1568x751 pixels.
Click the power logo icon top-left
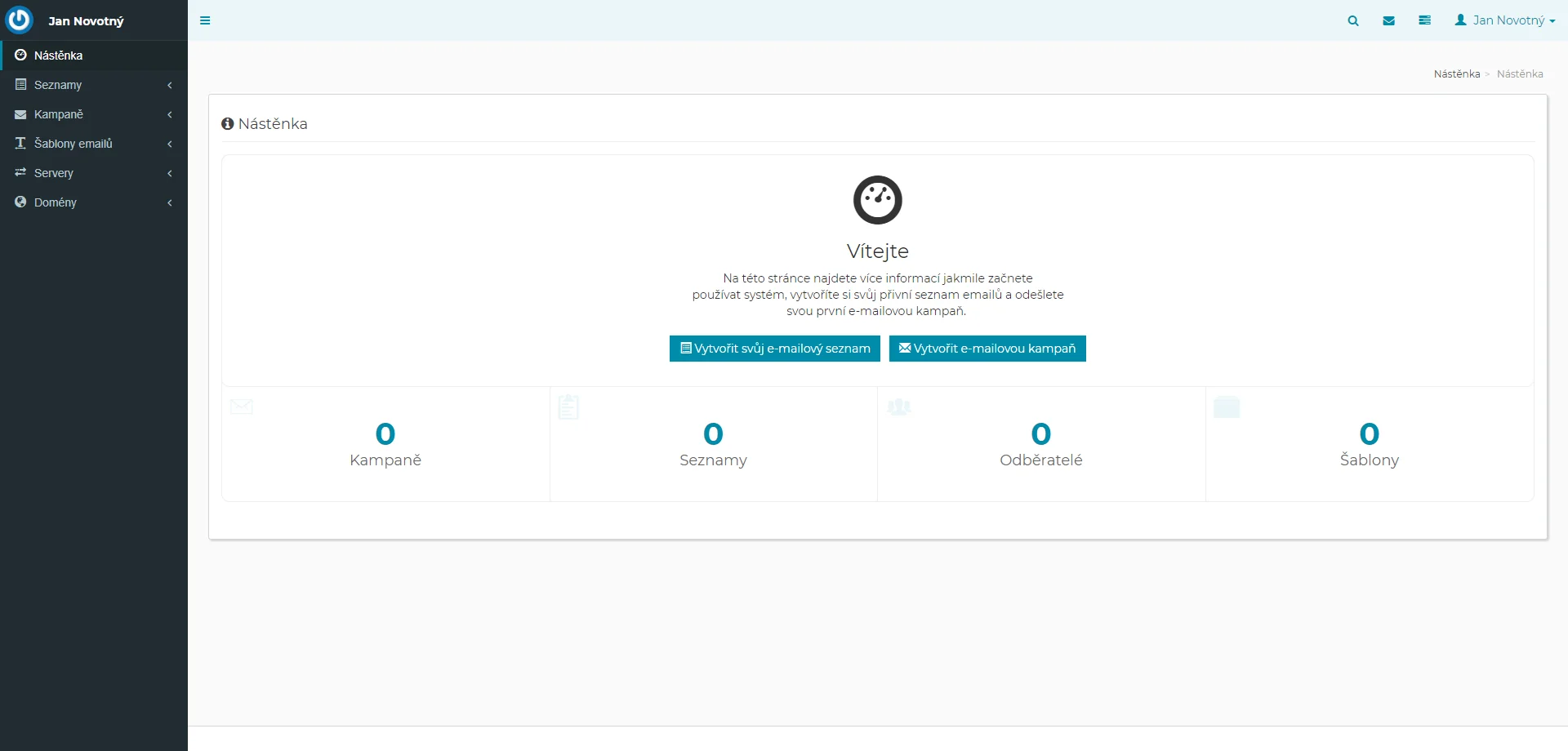click(20, 20)
